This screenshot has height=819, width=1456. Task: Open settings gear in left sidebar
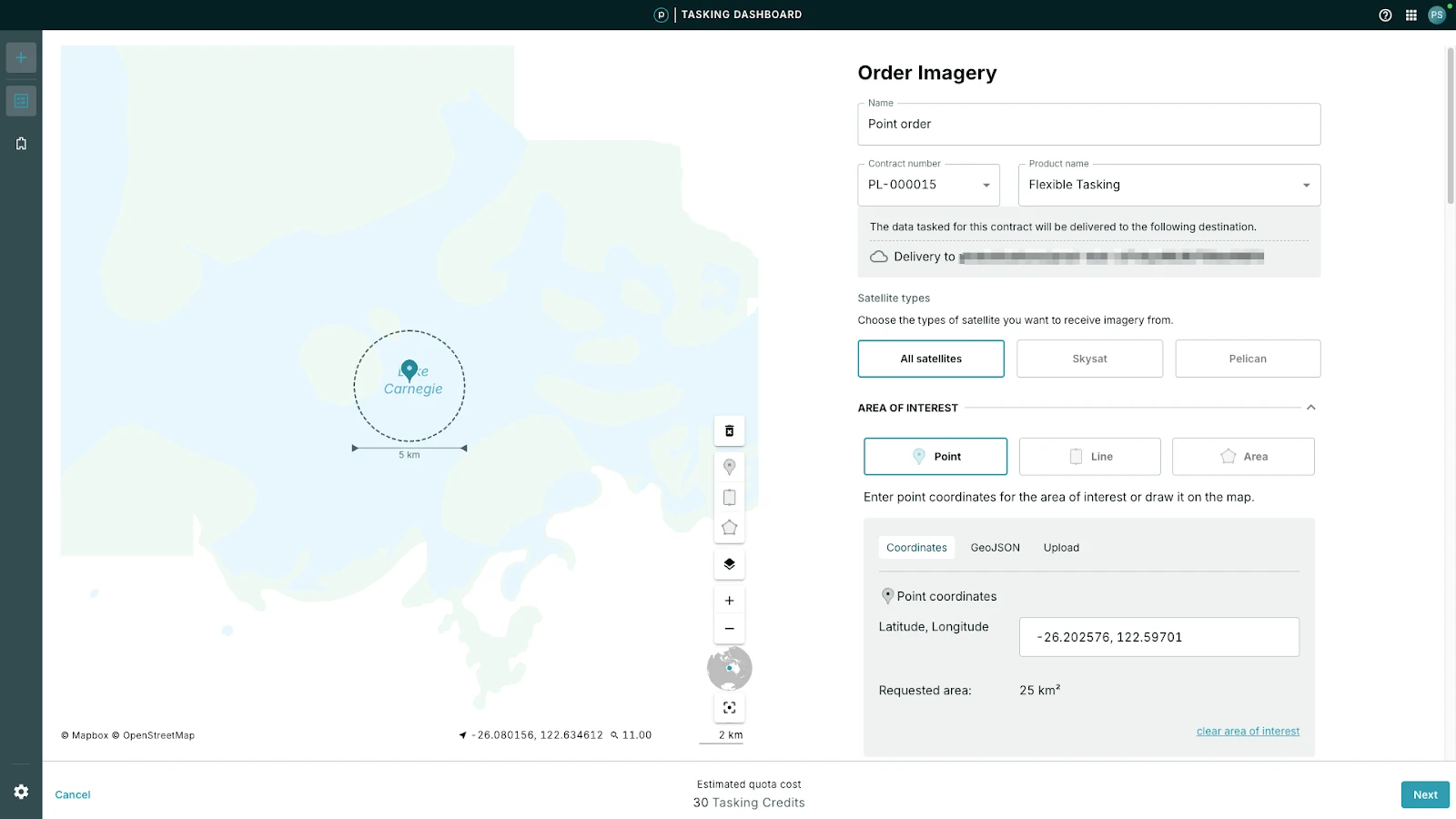click(x=21, y=792)
